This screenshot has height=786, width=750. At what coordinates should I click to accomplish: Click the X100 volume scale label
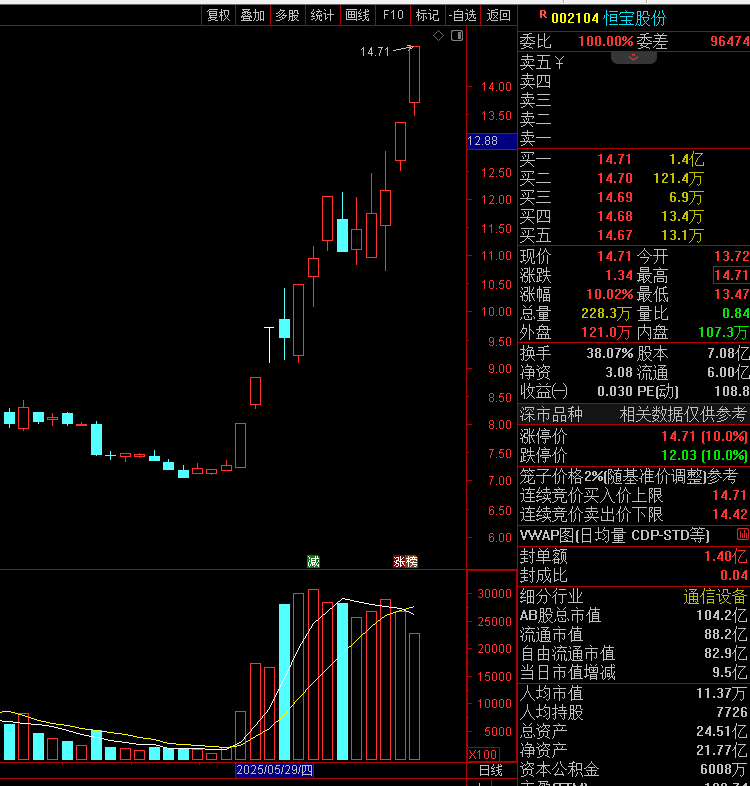[x=483, y=754]
